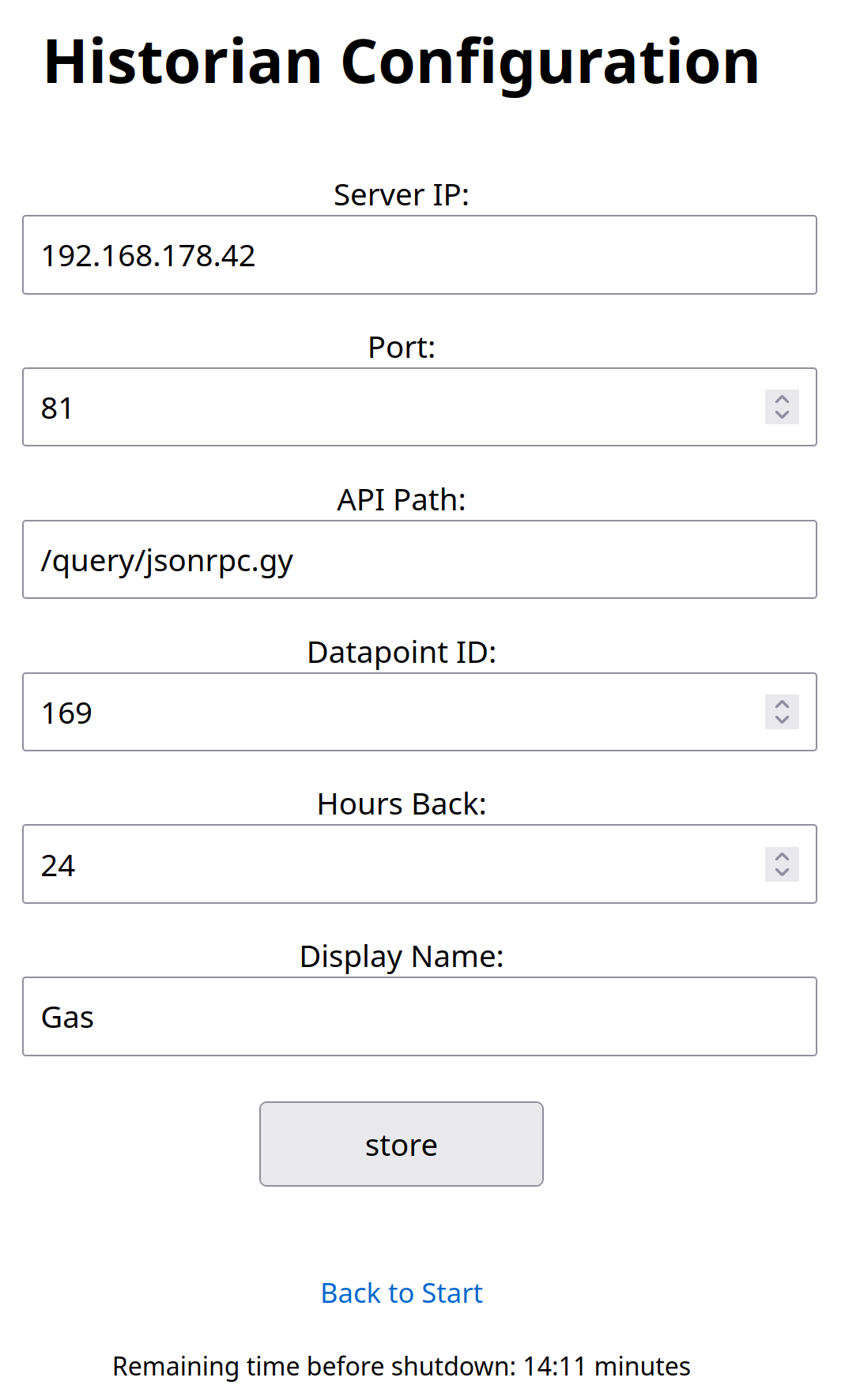Decrease the Datapoint ID using its stepper
Screen dimensions: 860x1400
click(782, 720)
